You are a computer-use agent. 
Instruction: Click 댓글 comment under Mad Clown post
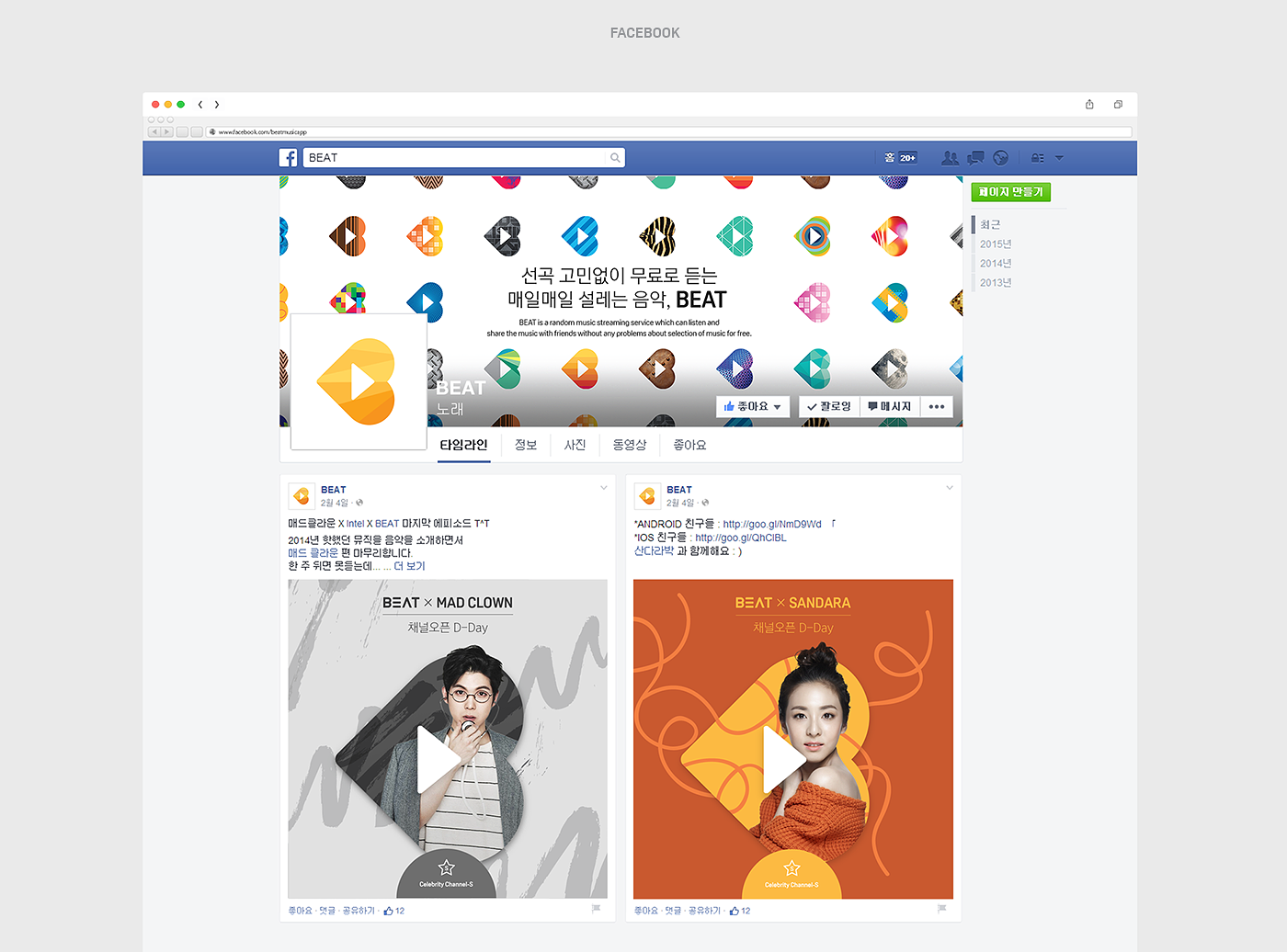(x=327, y=911)
